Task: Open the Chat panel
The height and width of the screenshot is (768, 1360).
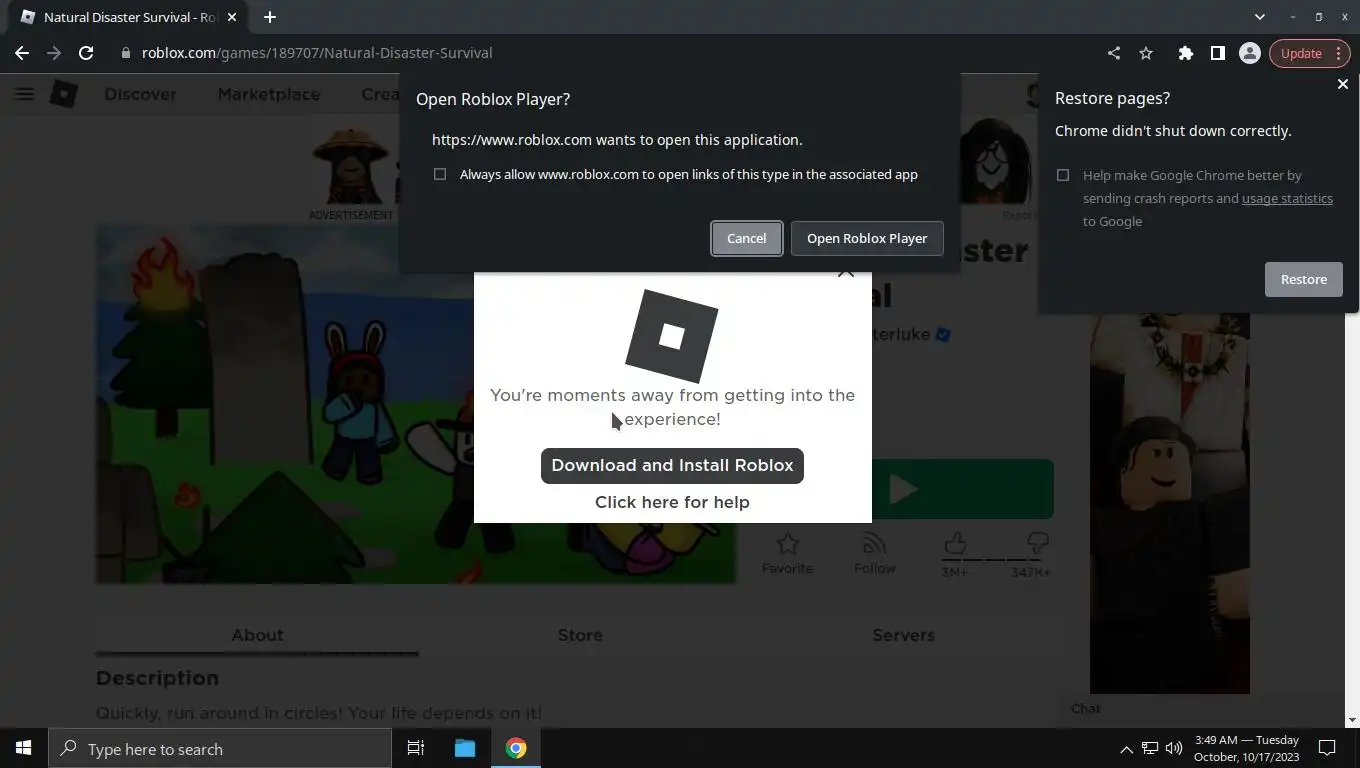Action: (x=1086, y=708)
